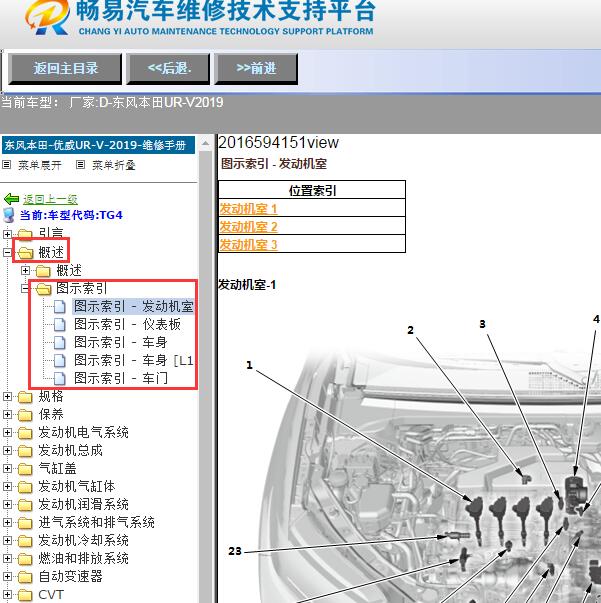This screenshot has width=601, height=603.
Task: Click the sidebar vertical scrollbar track
Action: pos(205,377)
